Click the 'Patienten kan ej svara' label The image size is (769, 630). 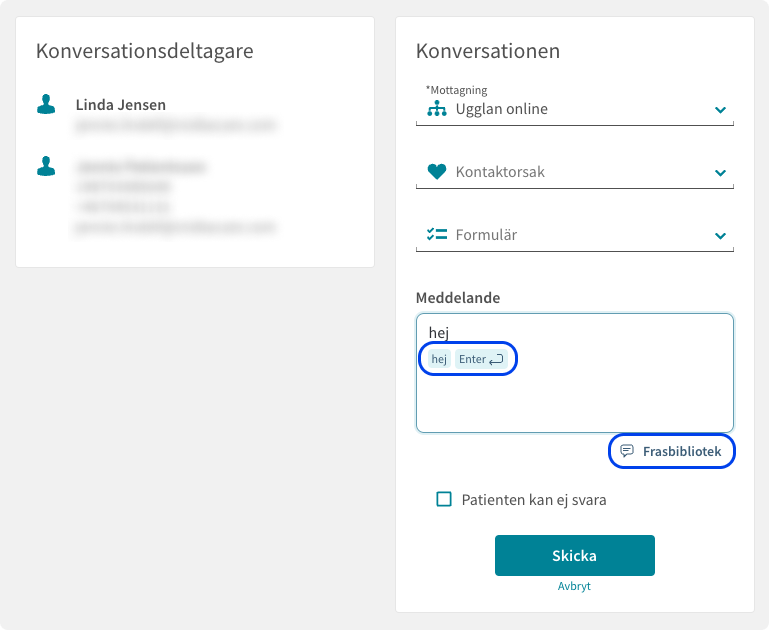[534, 500]
